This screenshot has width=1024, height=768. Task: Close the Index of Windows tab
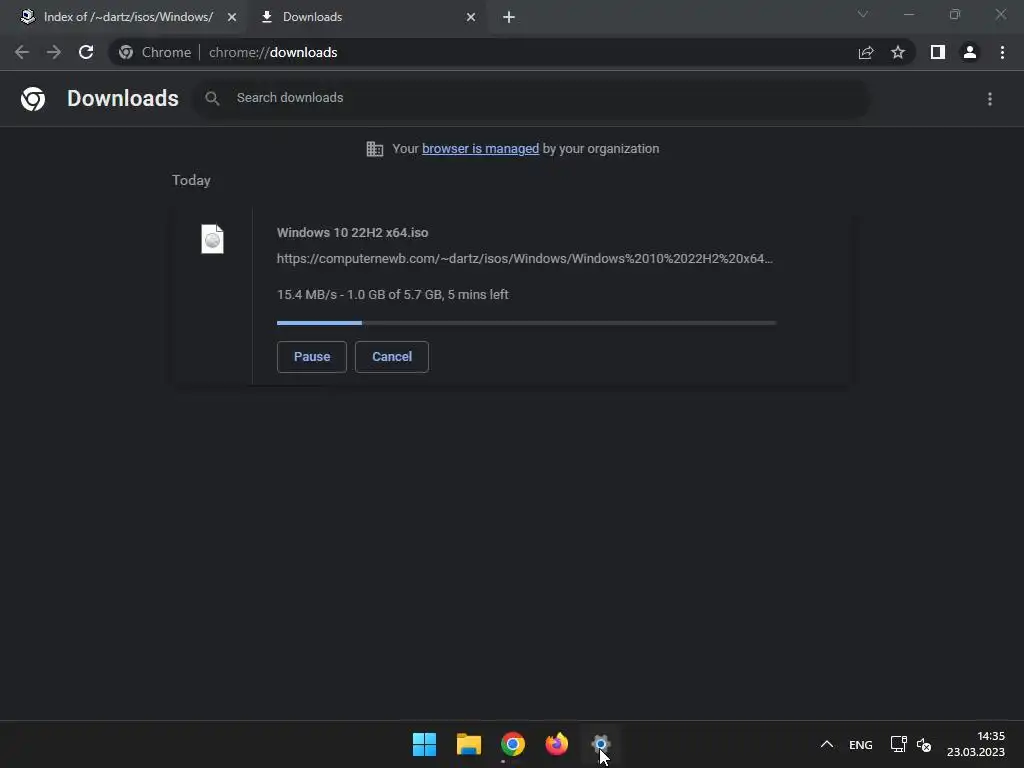232,17
